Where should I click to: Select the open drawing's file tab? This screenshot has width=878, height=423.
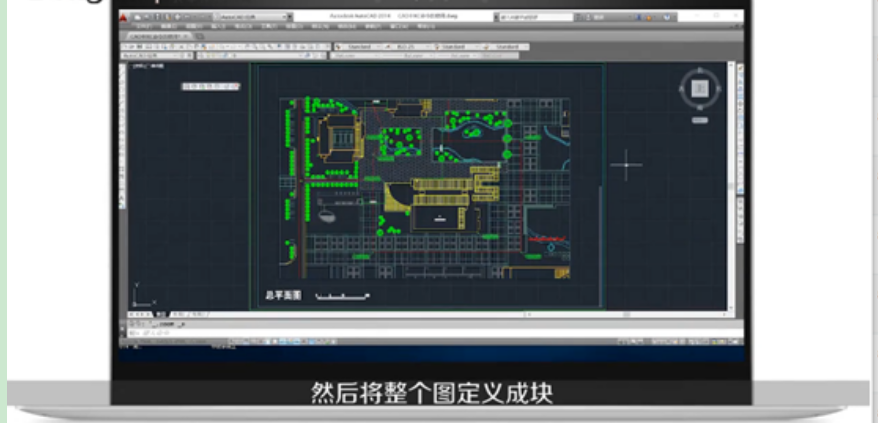[x=158, y=36]
